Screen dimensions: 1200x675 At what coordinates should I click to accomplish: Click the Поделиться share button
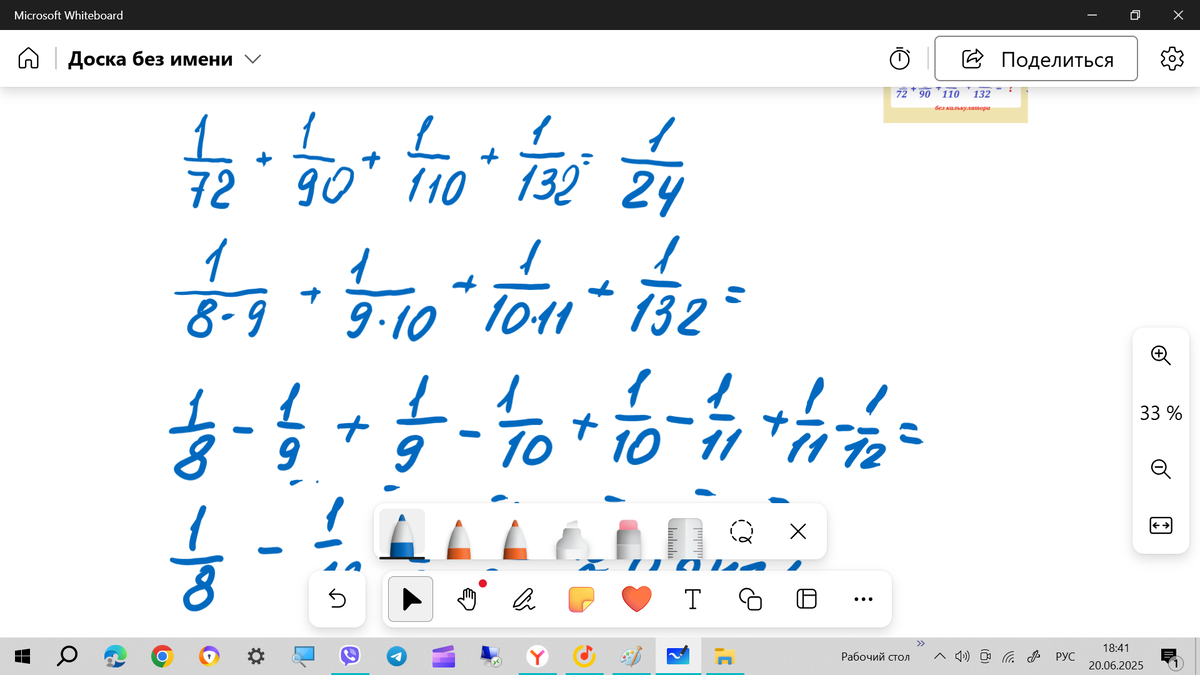[1036, 59]
